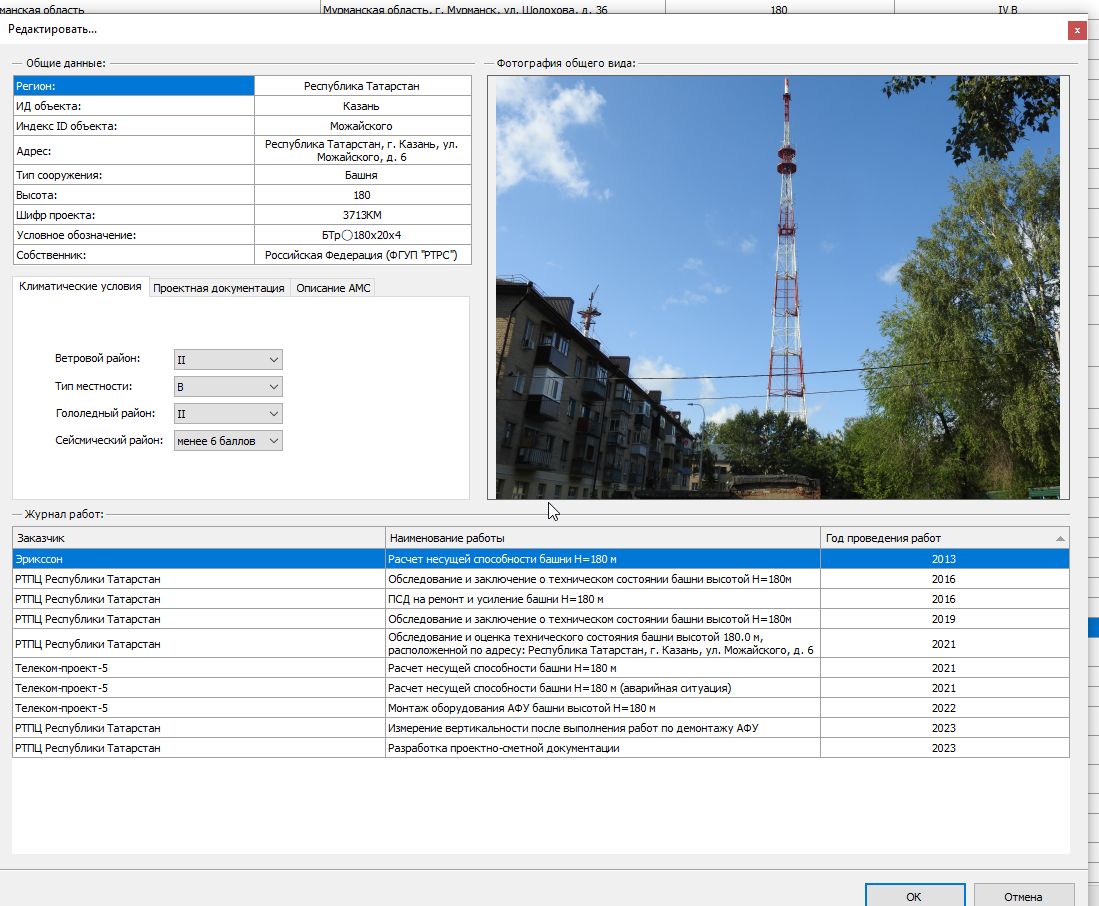The width and height of the screenshot is (1099, 906).
Task: Select the Регион label cell
Action: tap(133, 85)
